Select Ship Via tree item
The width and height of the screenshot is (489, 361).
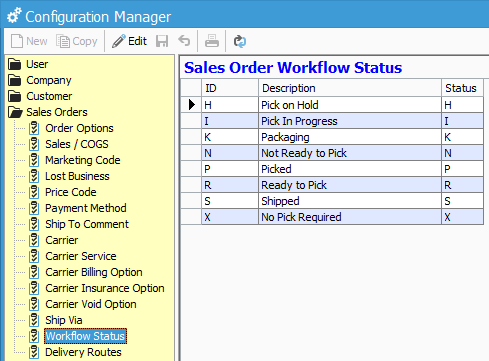[x=64, y=320]
